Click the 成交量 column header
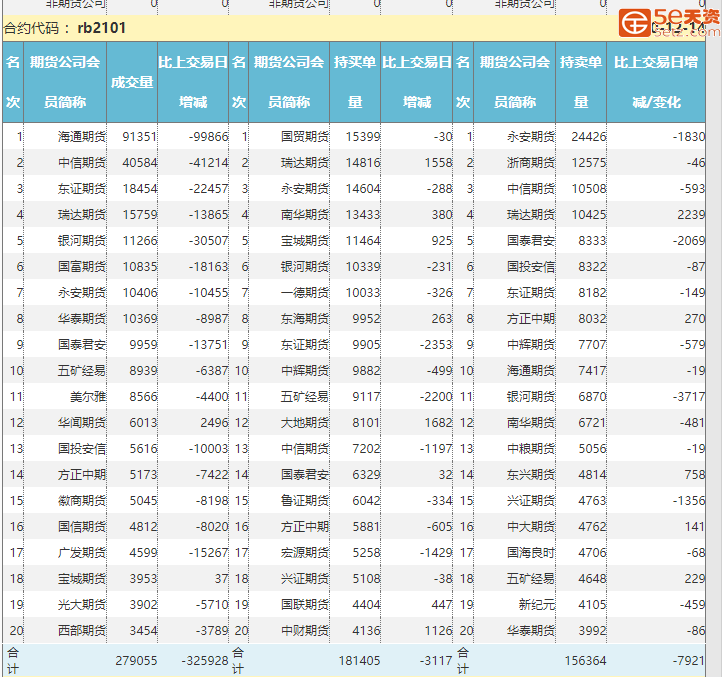Screen dimensions: 726x677 (x=132, y=82)
